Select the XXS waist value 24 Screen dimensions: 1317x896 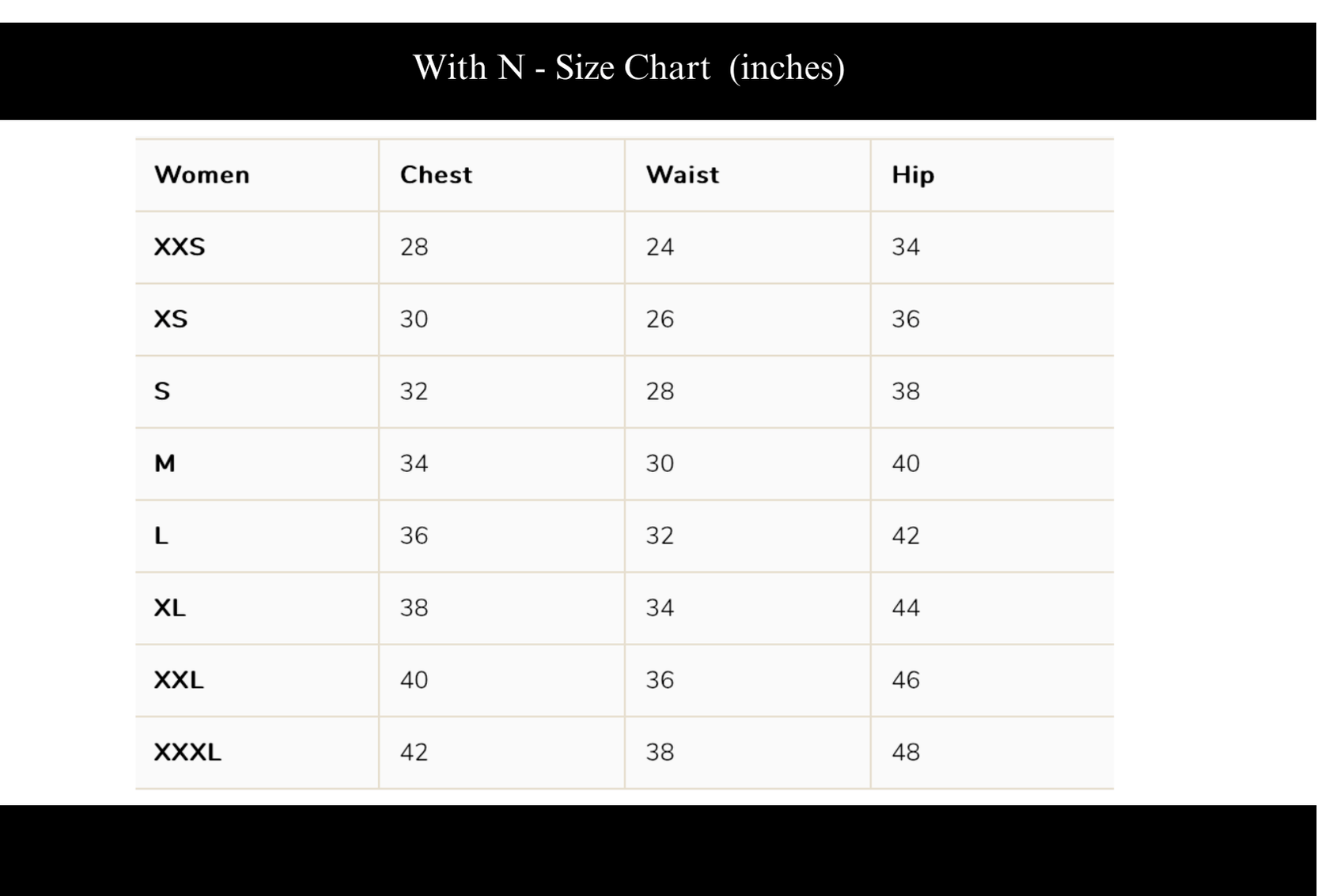[660, 247]
